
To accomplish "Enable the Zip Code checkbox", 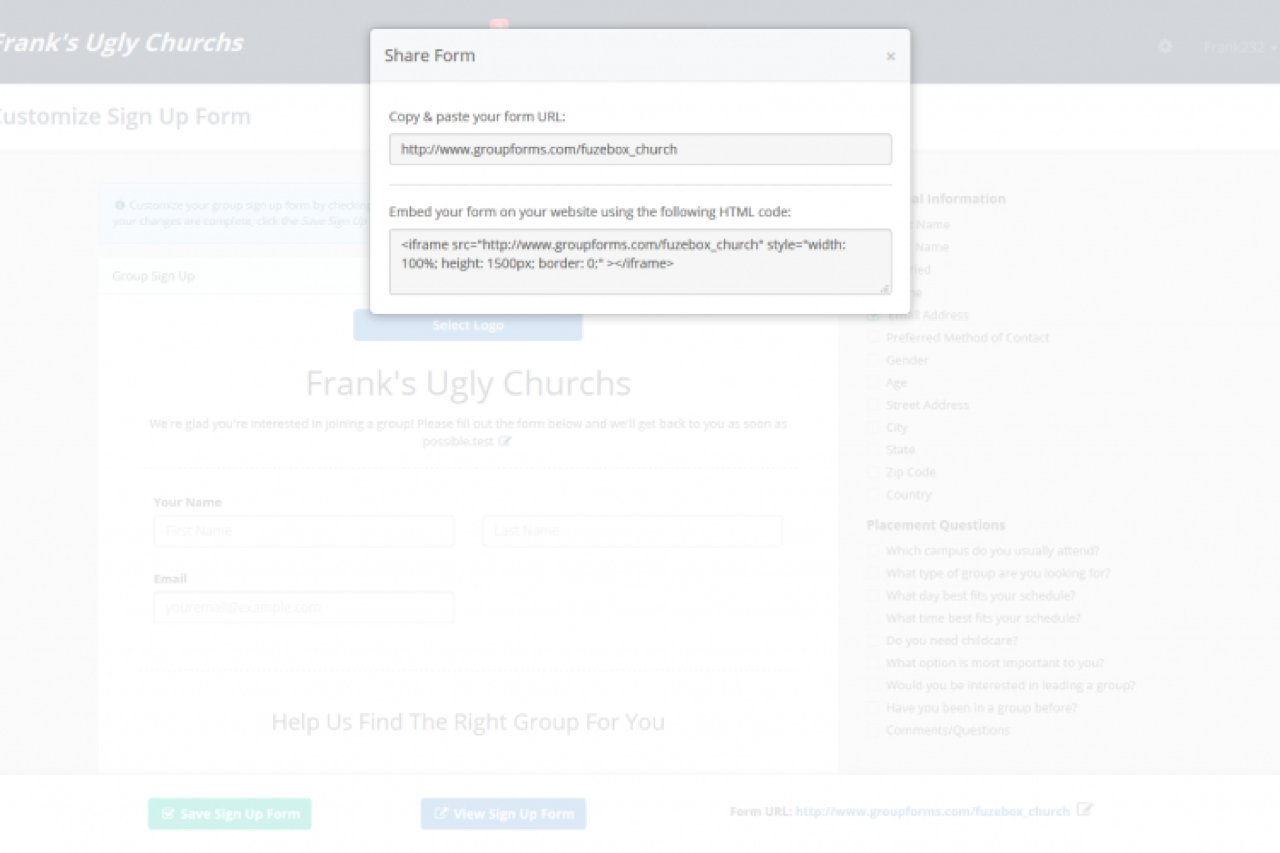I will coord(873,472).
